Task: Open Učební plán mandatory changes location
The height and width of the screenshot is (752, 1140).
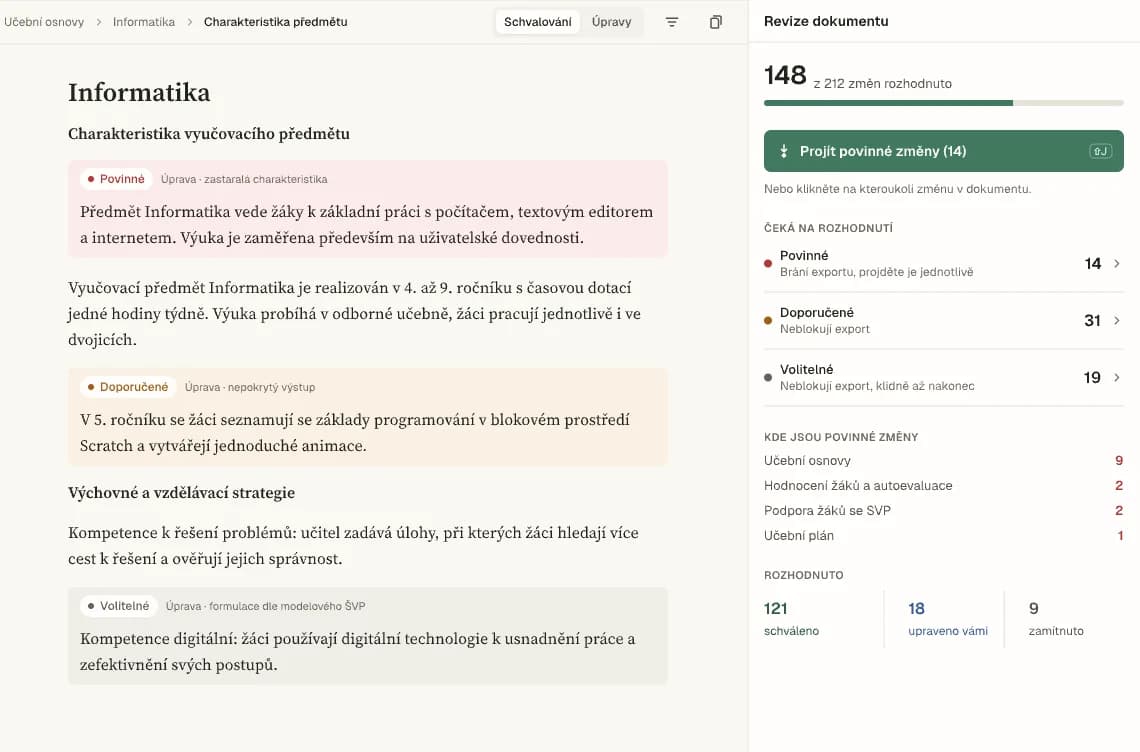Action: pos(944,535)
